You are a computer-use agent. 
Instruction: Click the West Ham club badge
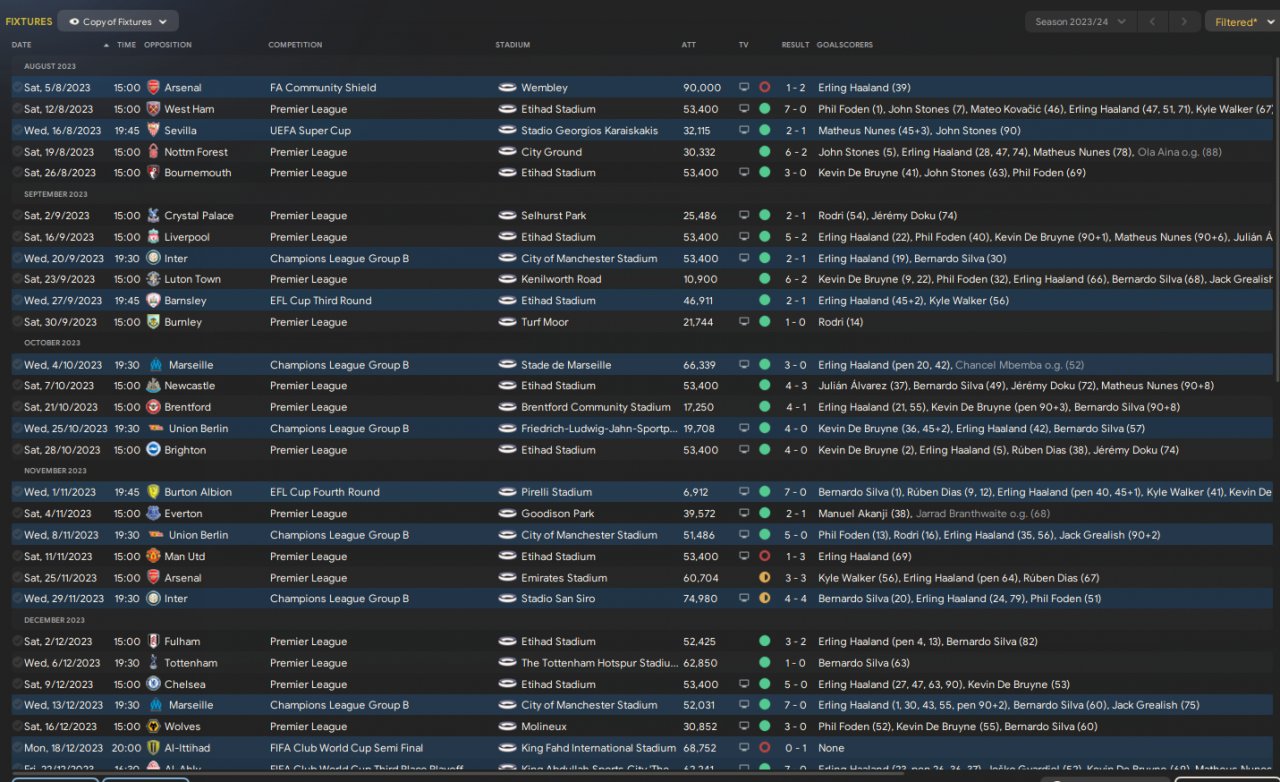(153, 109)
